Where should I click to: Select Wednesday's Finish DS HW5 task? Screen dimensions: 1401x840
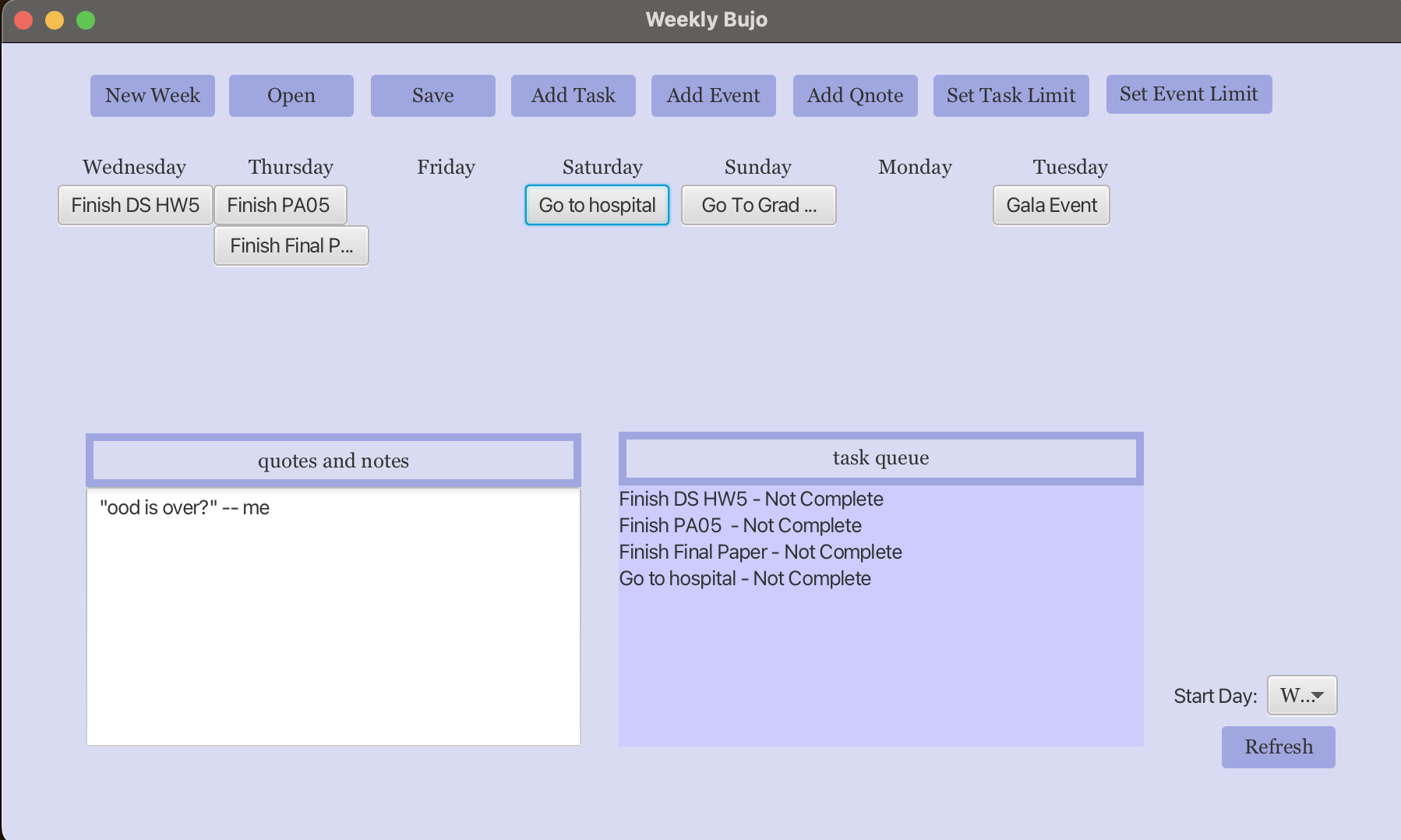coord(136,205)
